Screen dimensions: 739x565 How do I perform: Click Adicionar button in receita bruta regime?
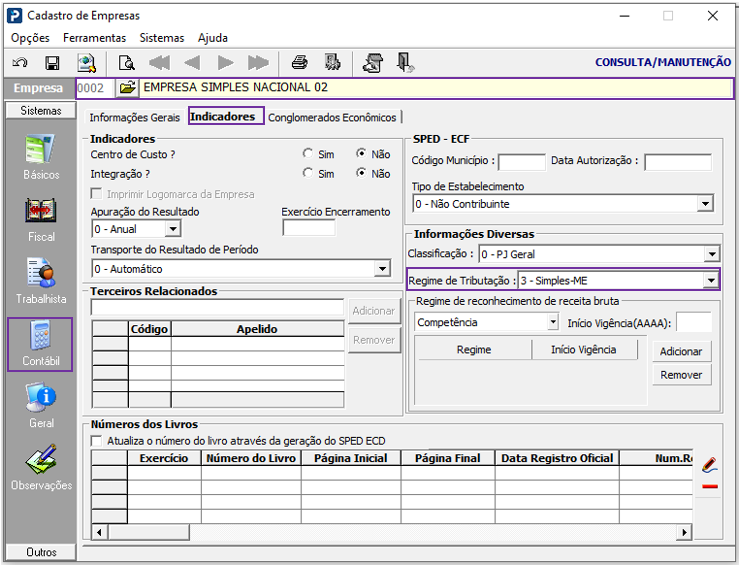681,352
